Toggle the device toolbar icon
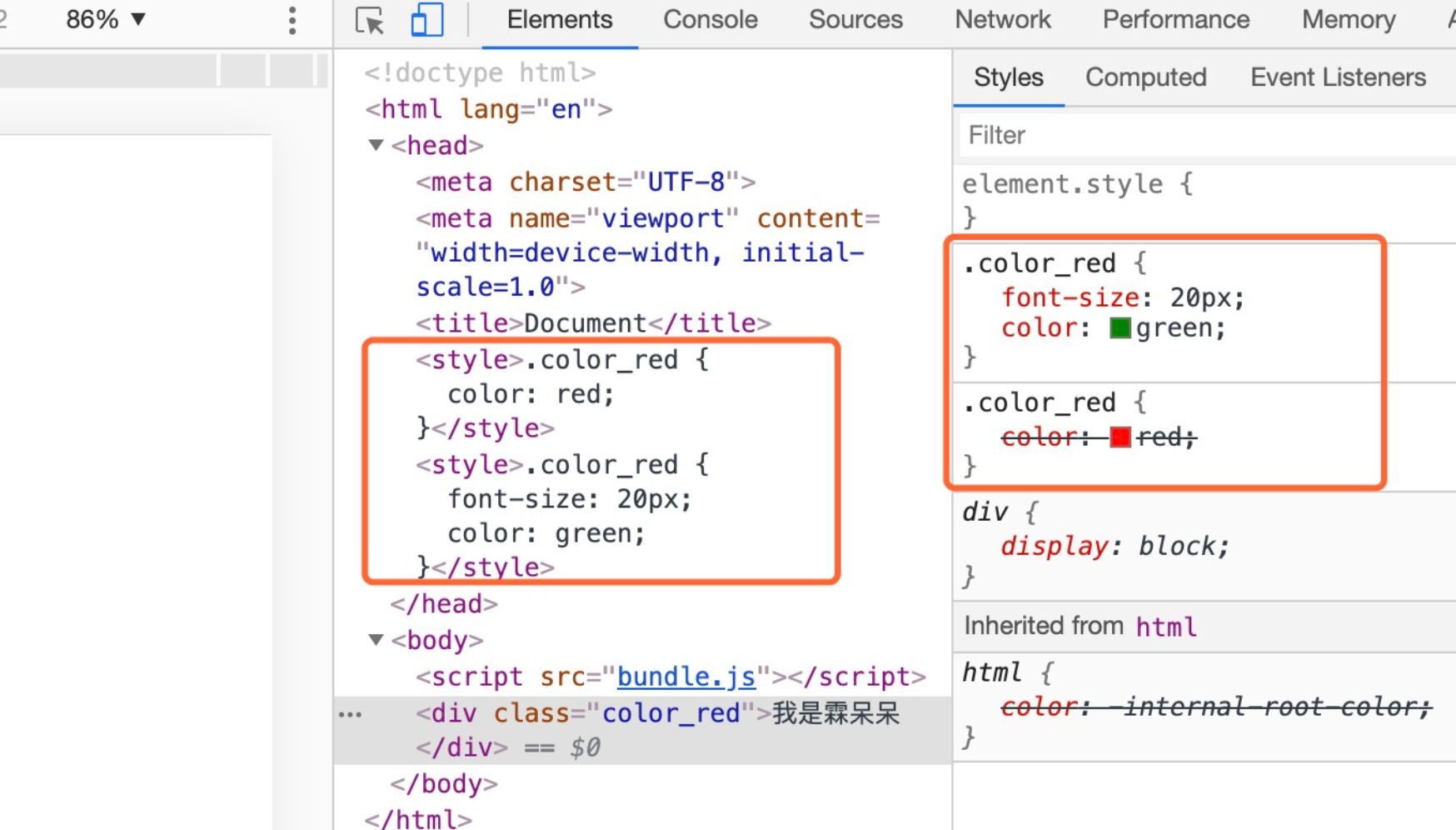The width and height of the screenshot is (1456, 830). pyautogui.click(x=426, y=20)
